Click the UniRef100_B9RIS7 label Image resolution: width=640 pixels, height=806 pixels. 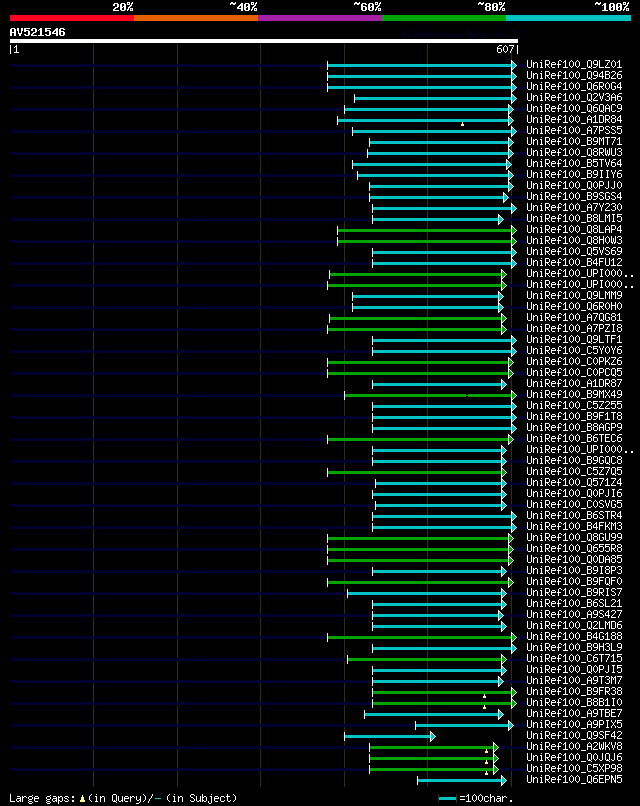(x=574, y=592)
